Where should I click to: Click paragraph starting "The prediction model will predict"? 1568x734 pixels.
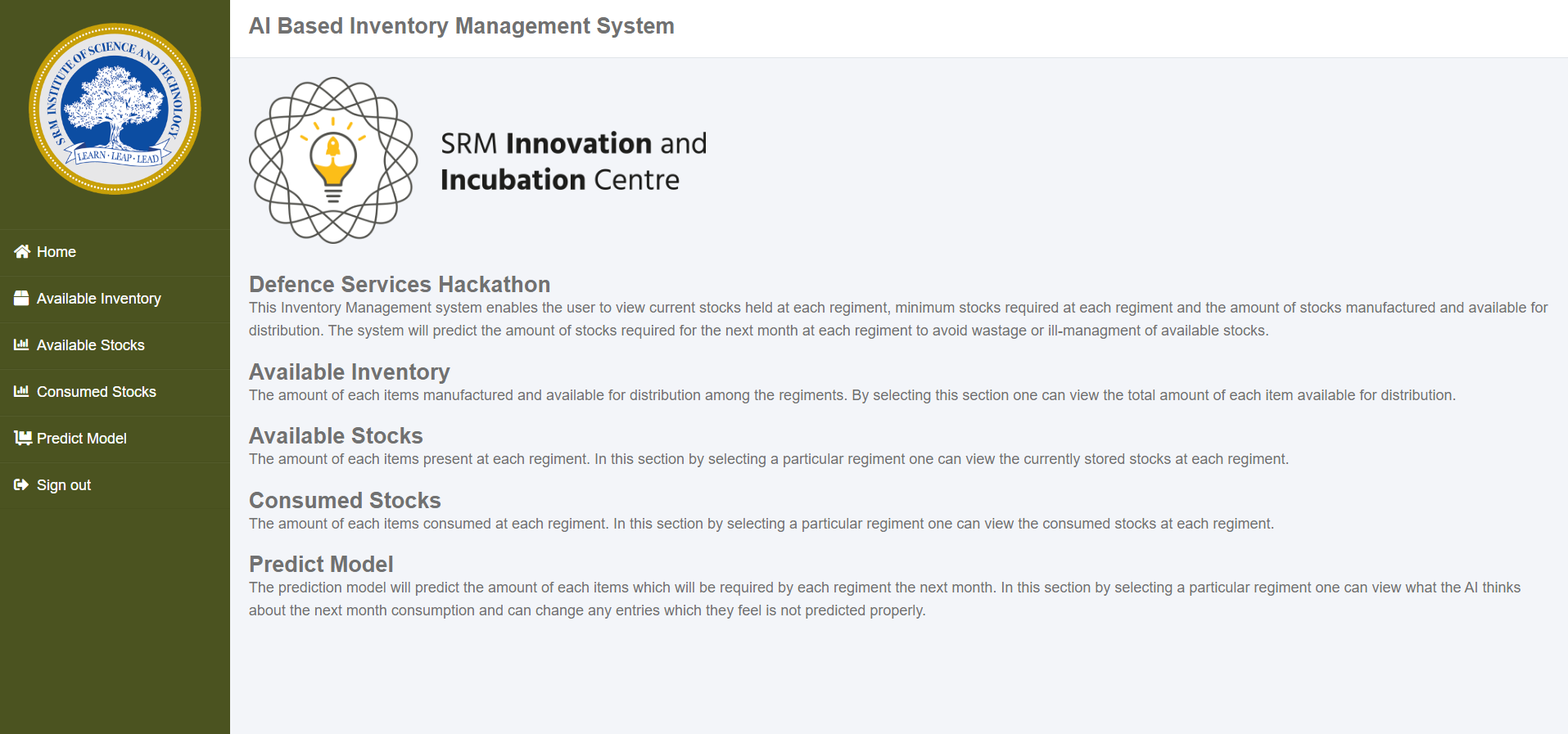[x=884, y=599]
